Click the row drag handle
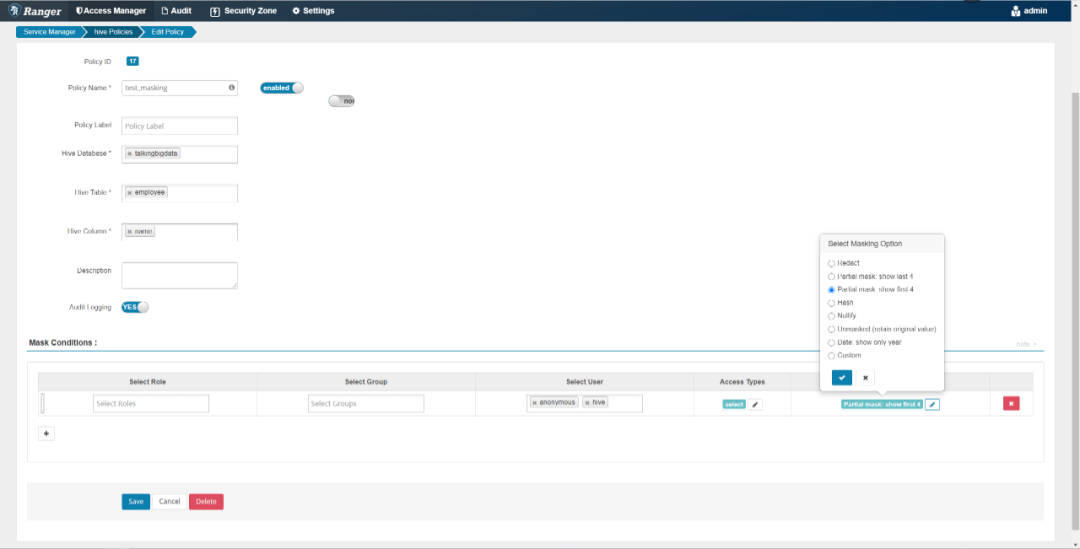1080x549 pixels. [42, 404]
